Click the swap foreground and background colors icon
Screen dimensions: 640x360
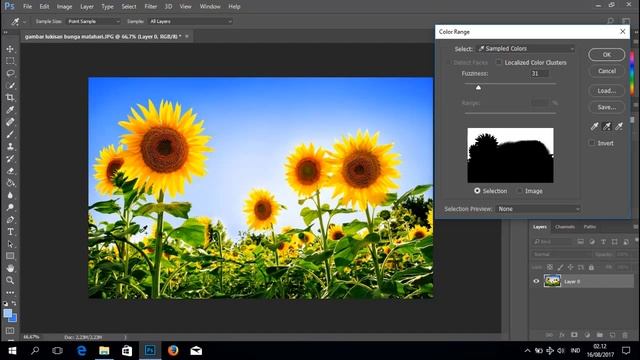tap(14, 303)
